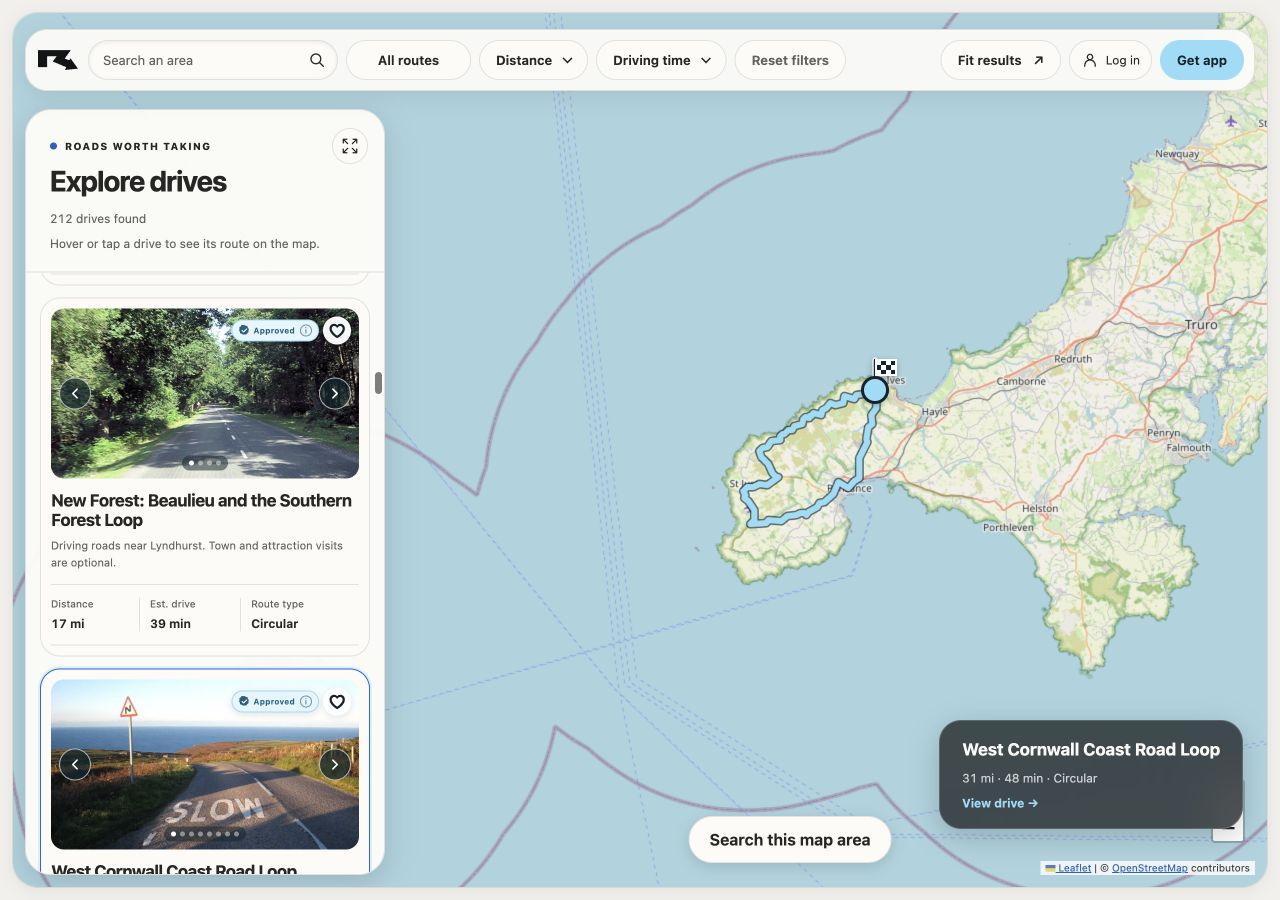Favorite the West Cornwall drive with the heart
This screenshot has width=1280, height=900.
[337, 702]
